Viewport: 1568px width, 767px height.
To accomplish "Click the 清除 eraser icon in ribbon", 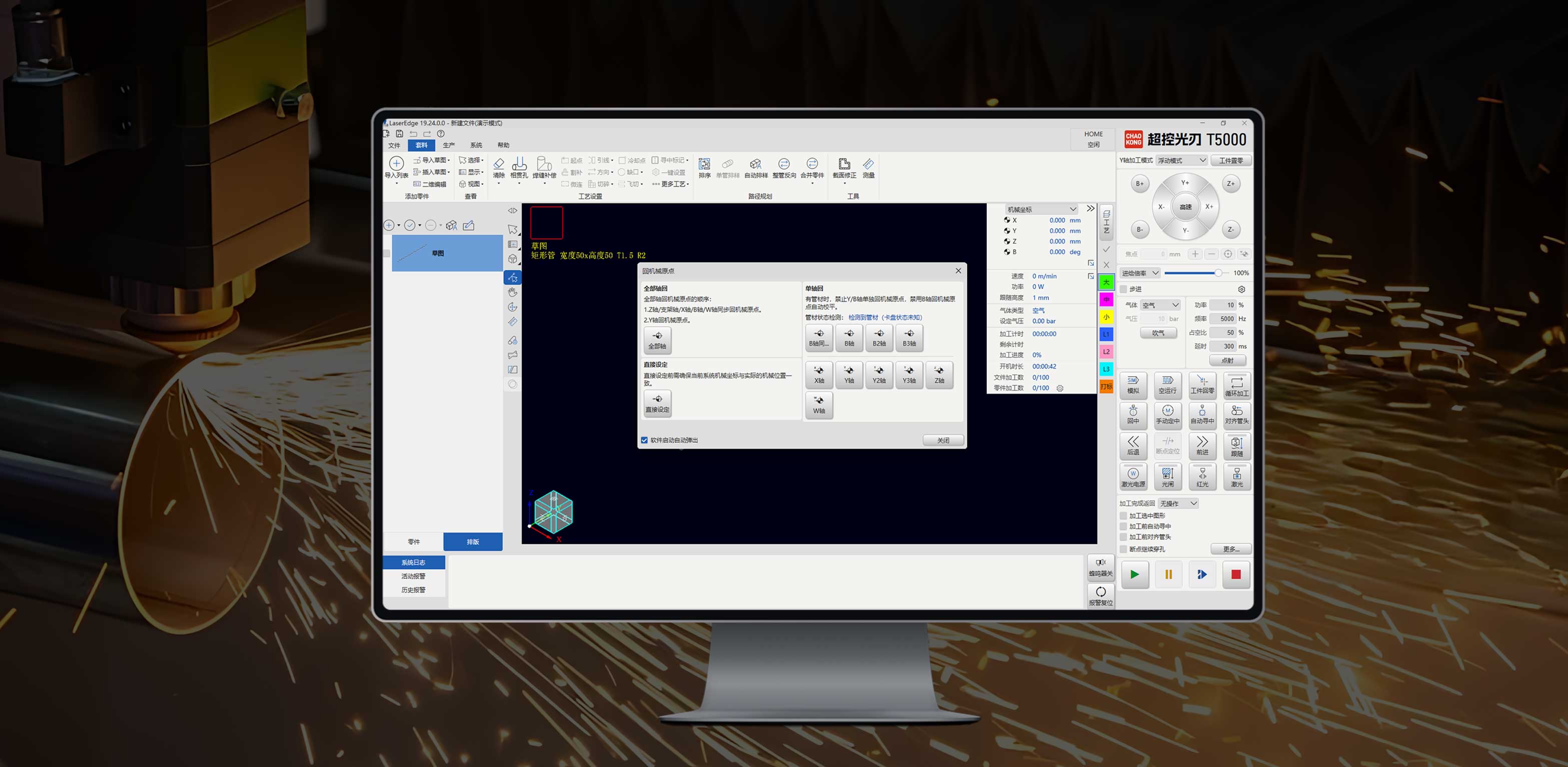I will pyautogui.click(x=499, y=164).
